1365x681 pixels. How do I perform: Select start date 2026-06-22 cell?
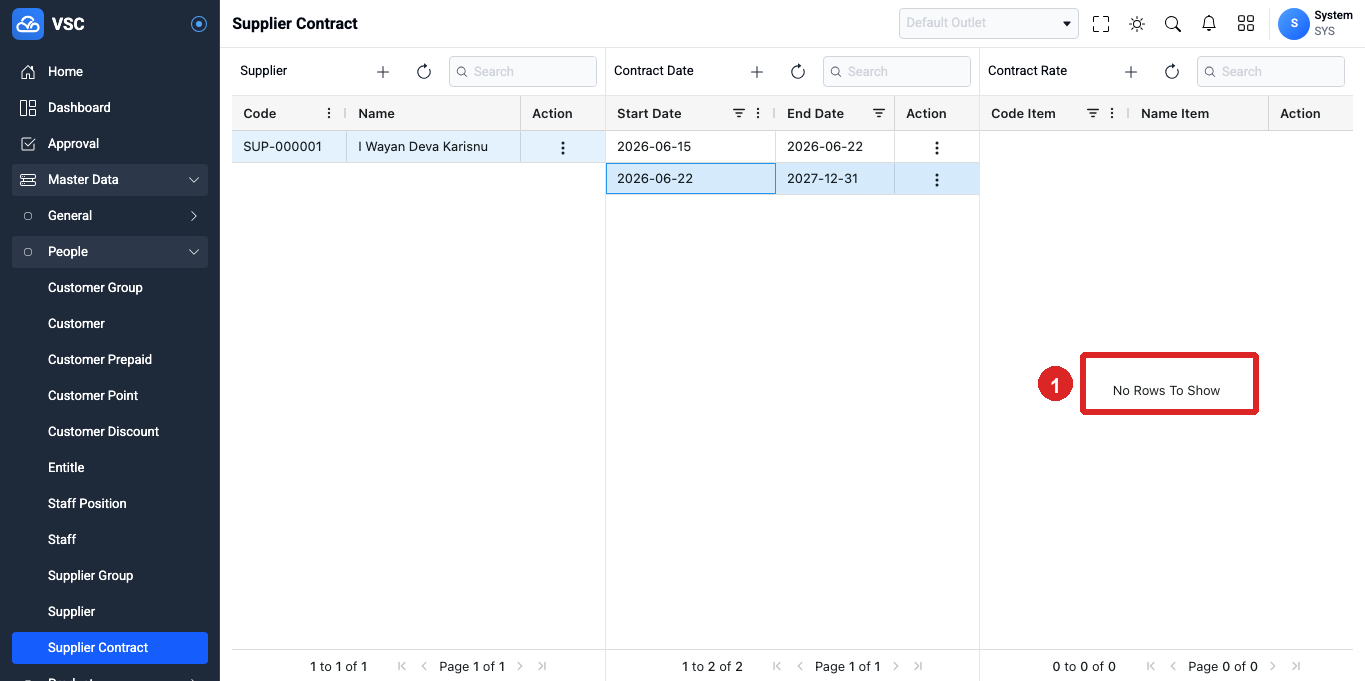[691, 179]
